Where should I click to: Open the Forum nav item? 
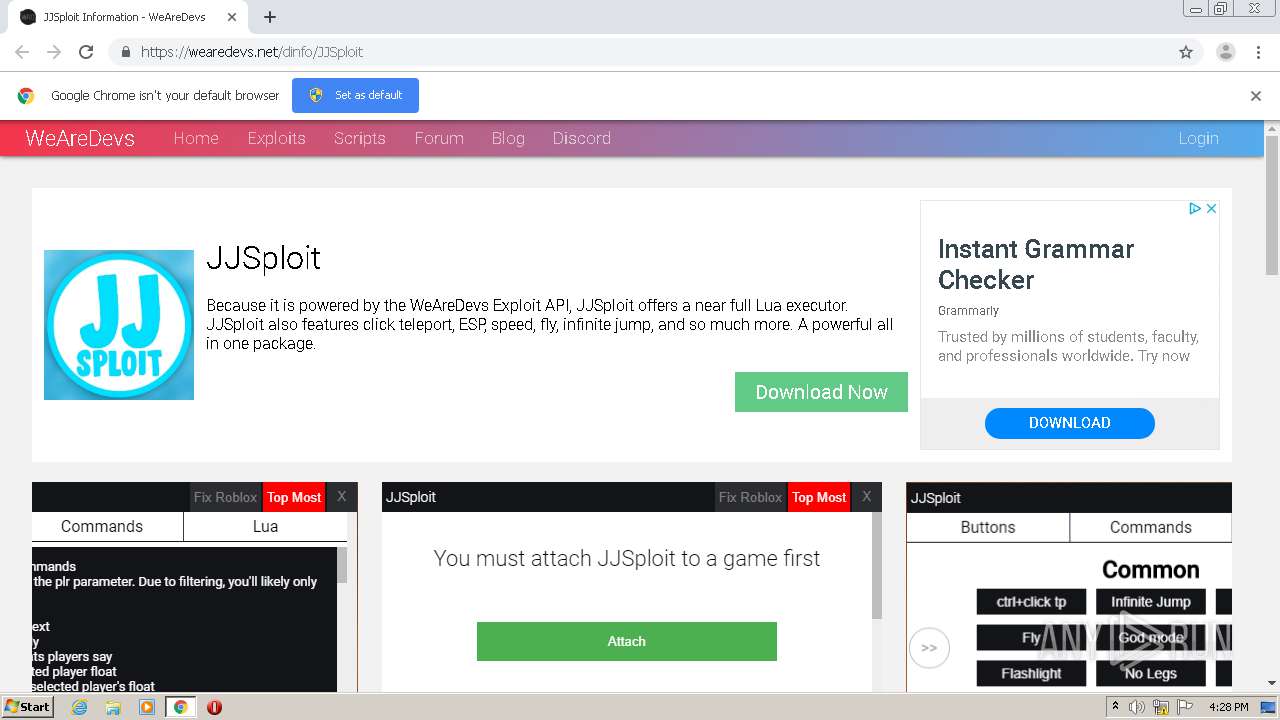(x=439, y=138)
